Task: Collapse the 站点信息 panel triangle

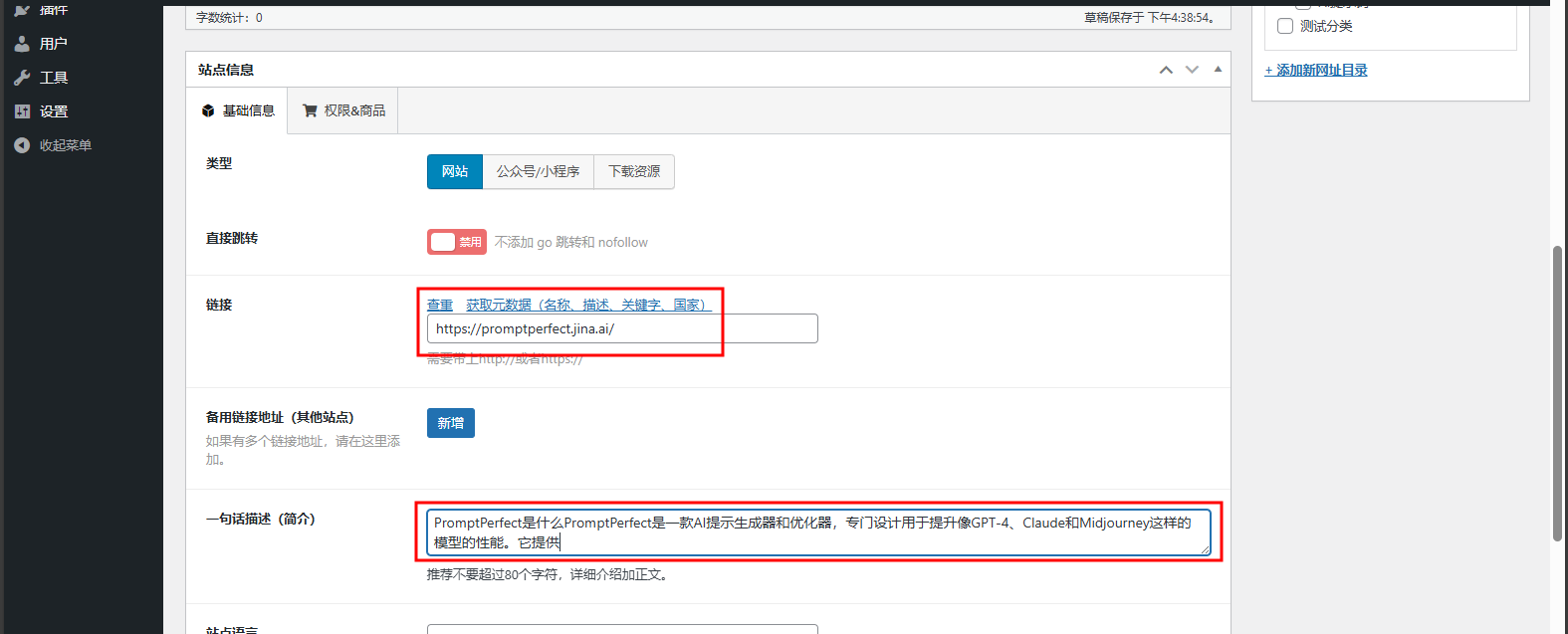Action: click(1218, 70)
